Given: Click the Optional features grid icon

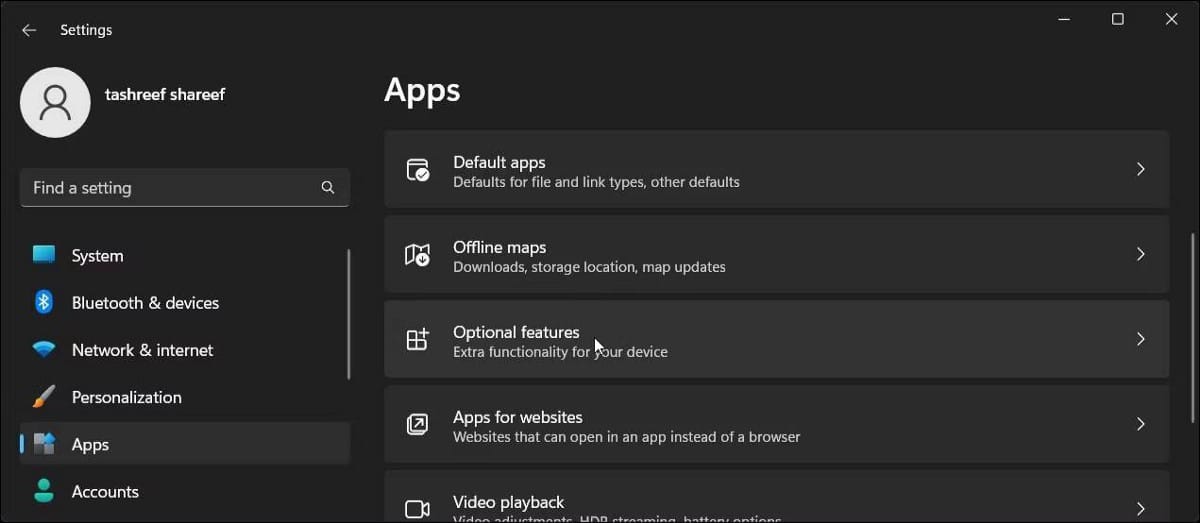Looking at the screenshot, I should (418, 340).
